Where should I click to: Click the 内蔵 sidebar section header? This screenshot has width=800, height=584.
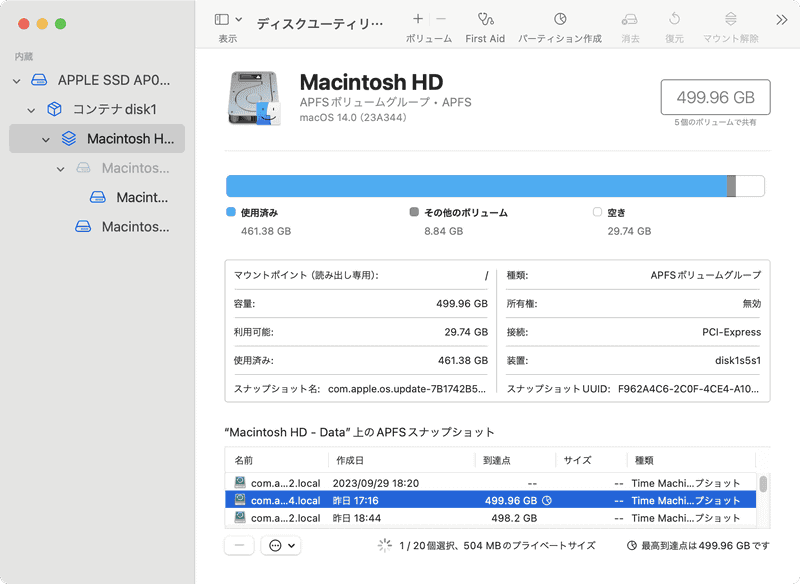pyautogui.click(x=23, y=57)
